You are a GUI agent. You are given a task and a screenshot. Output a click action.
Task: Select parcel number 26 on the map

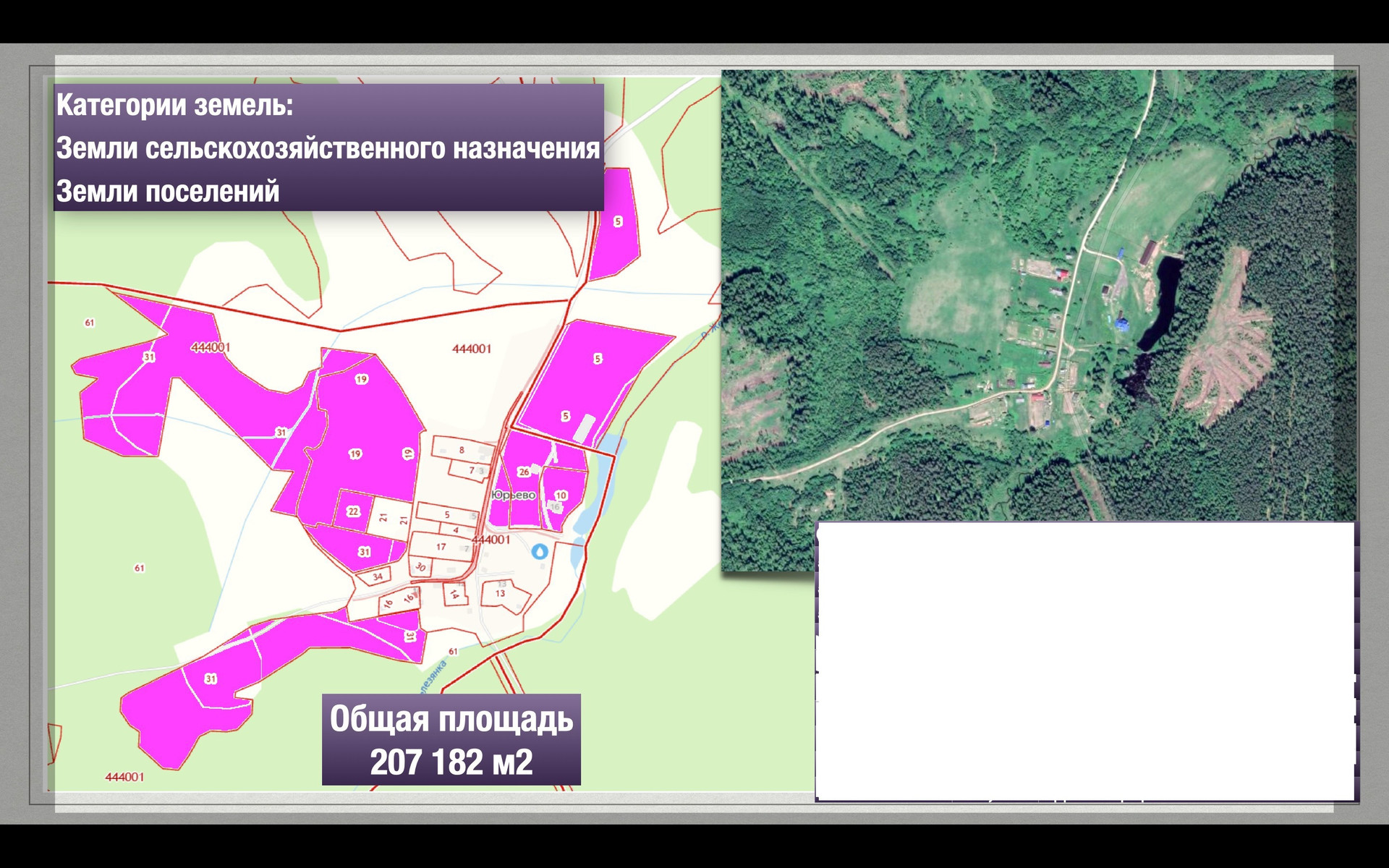pos(524,472)
